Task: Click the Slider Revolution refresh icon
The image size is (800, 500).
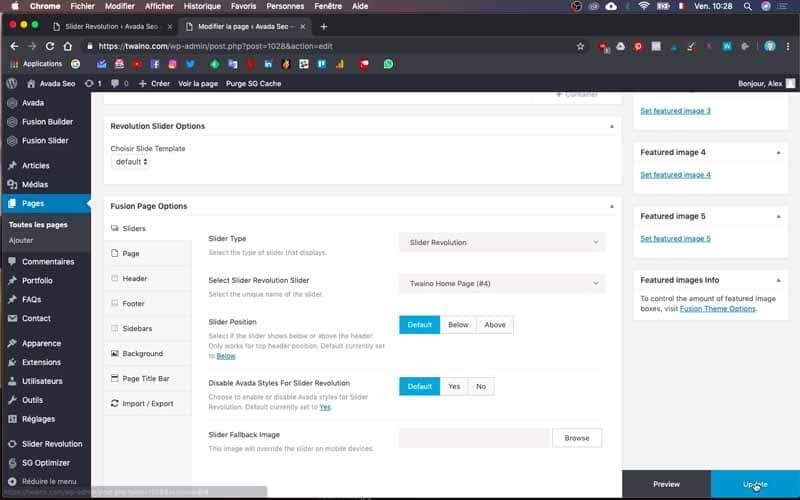Action: pos(12,443)
